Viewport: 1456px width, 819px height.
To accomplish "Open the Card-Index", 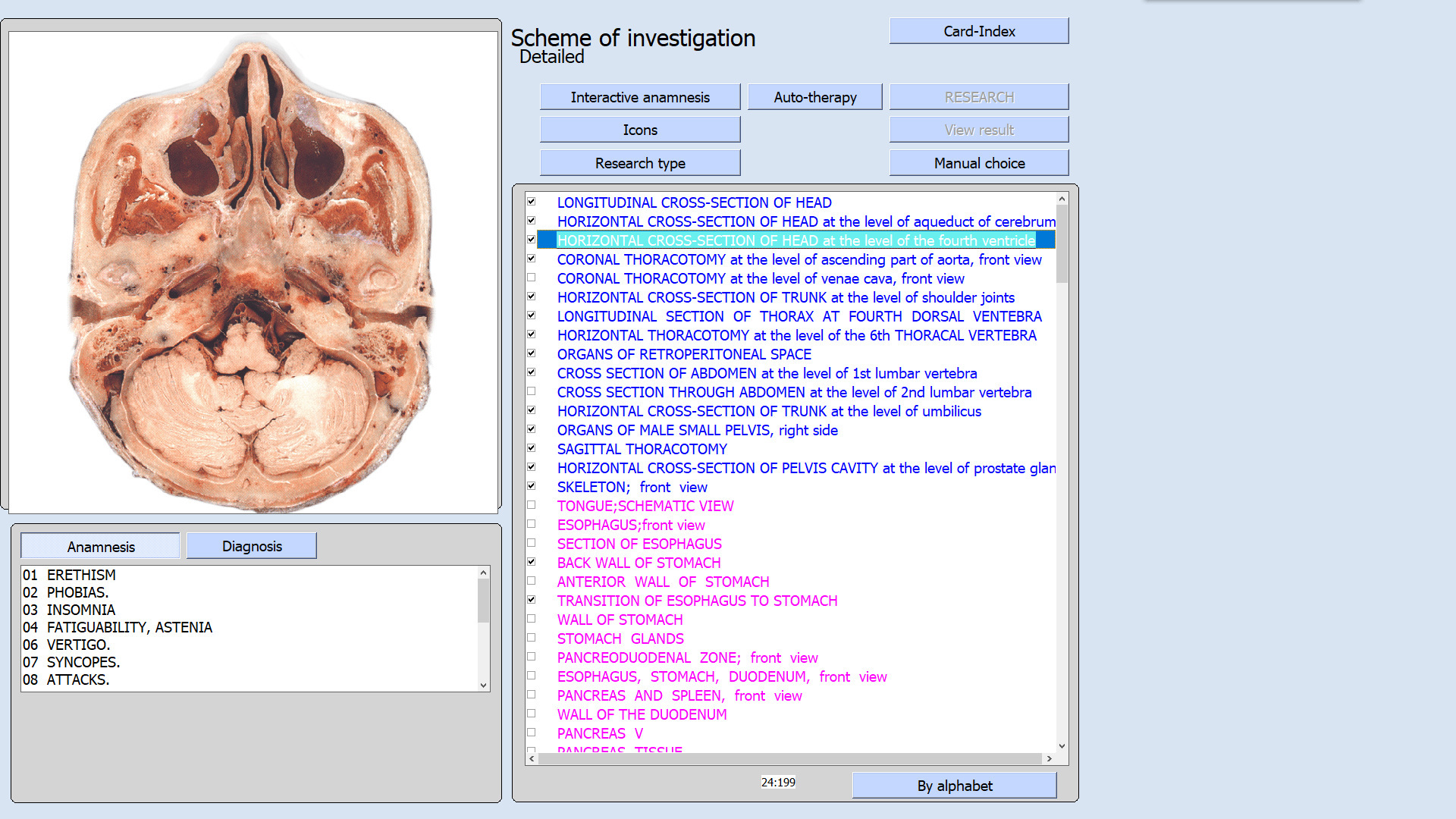I will [x=978, y=31].
